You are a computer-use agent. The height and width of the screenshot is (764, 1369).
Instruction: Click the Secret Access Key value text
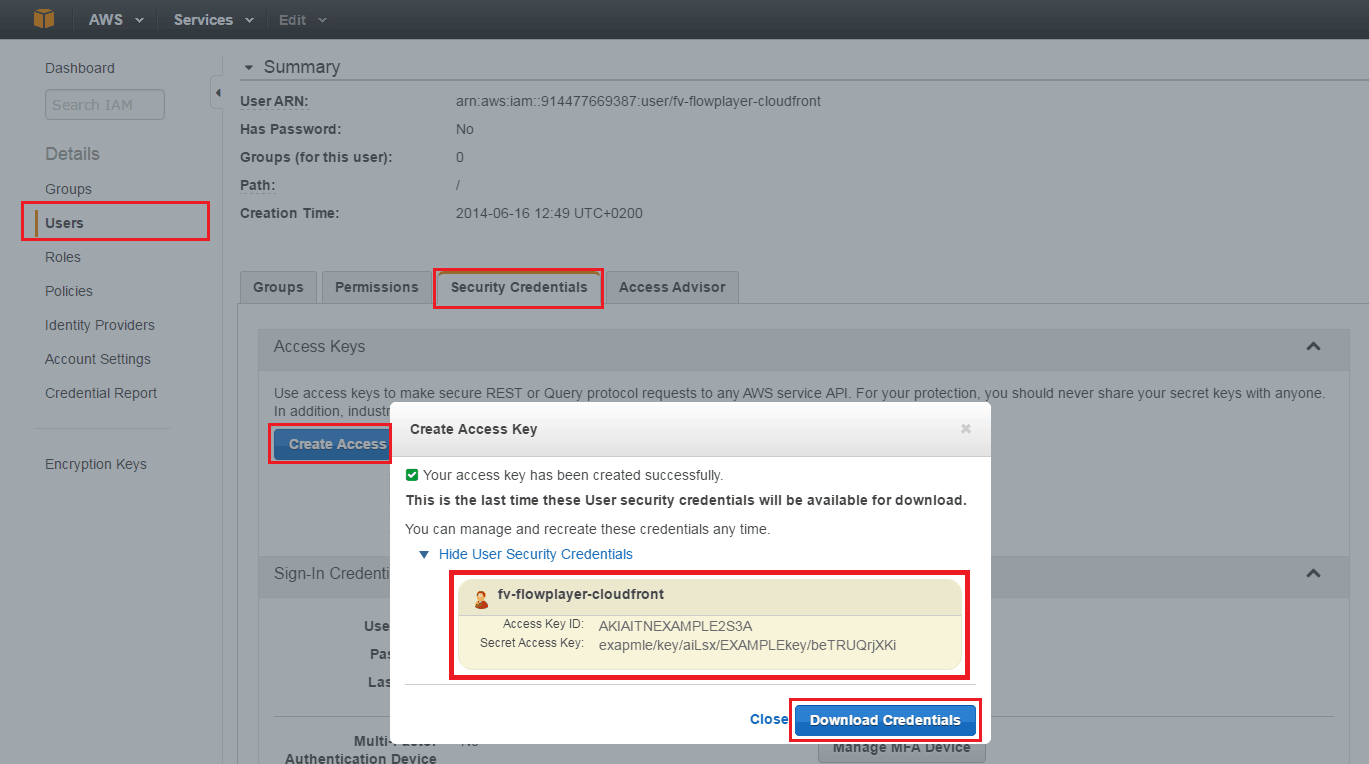(x=748, y=645)
